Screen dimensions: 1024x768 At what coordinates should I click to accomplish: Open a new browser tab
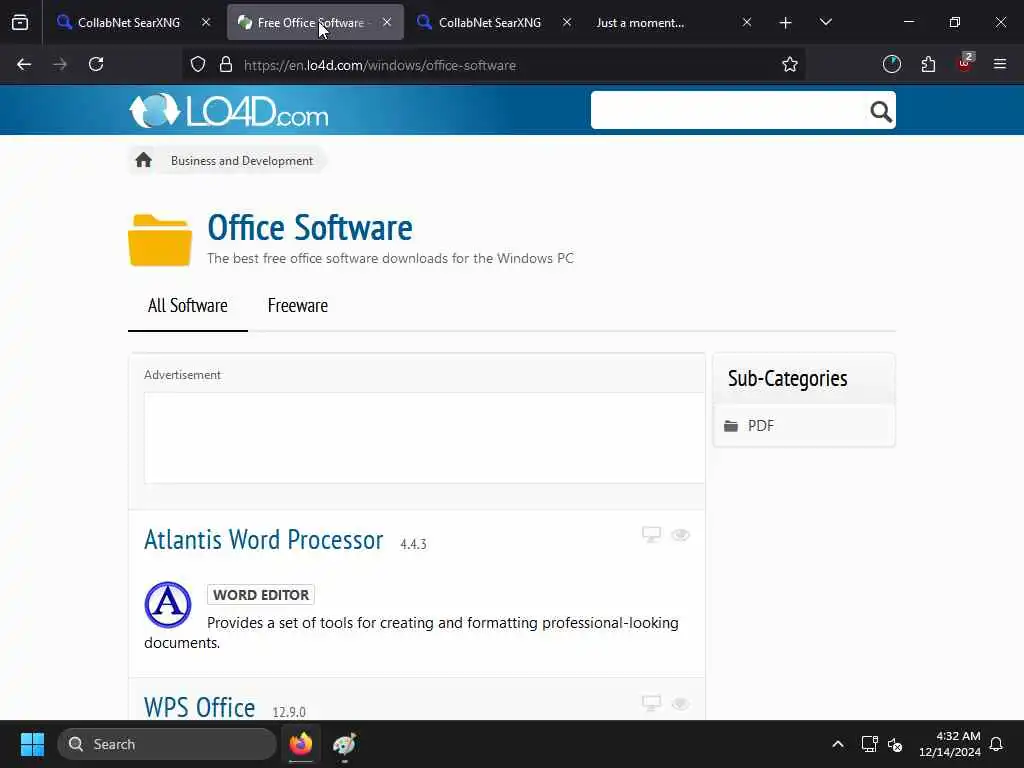coord(786,23)
